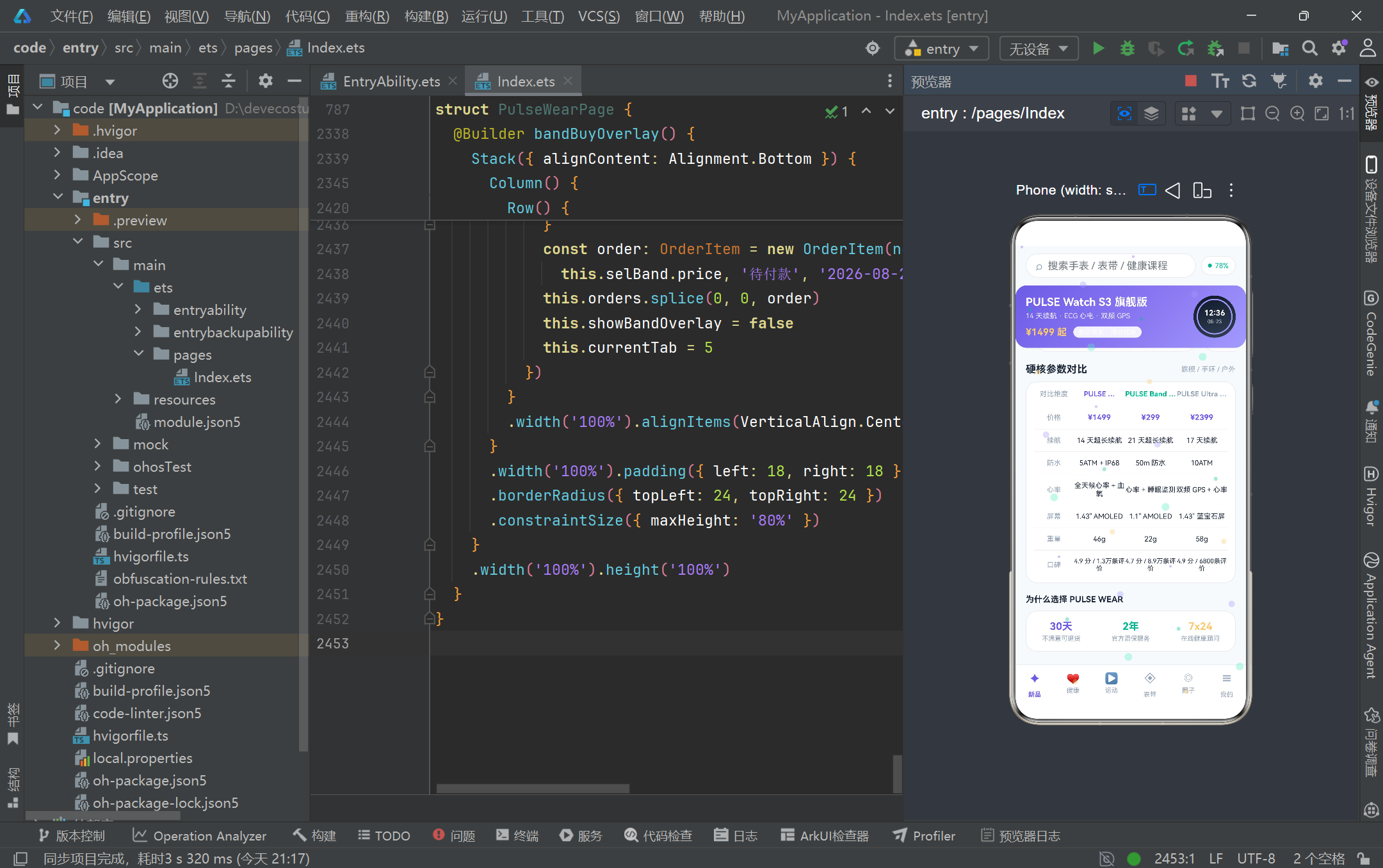Viewport: 1383px width, 868px height.
Task: Open 预览器日志 tool window
Action: click(x=1021, y=835)
